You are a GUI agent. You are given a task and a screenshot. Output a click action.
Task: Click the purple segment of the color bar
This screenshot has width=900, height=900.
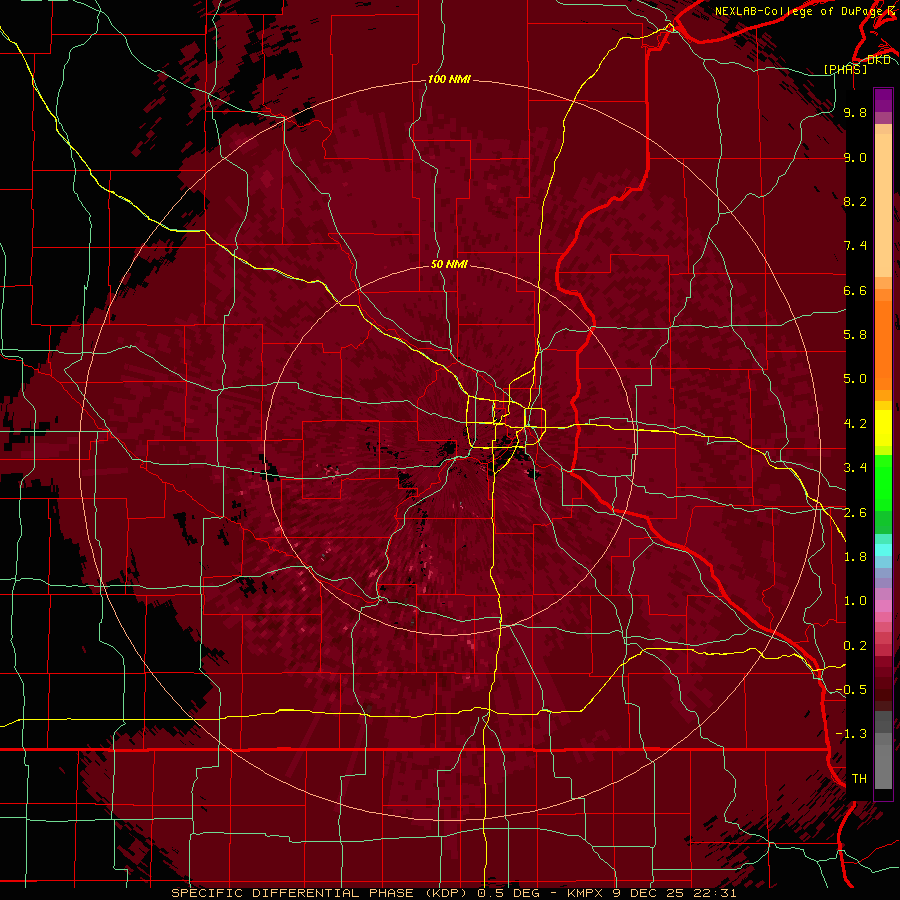pyautogui.click(x=883, y=100)
